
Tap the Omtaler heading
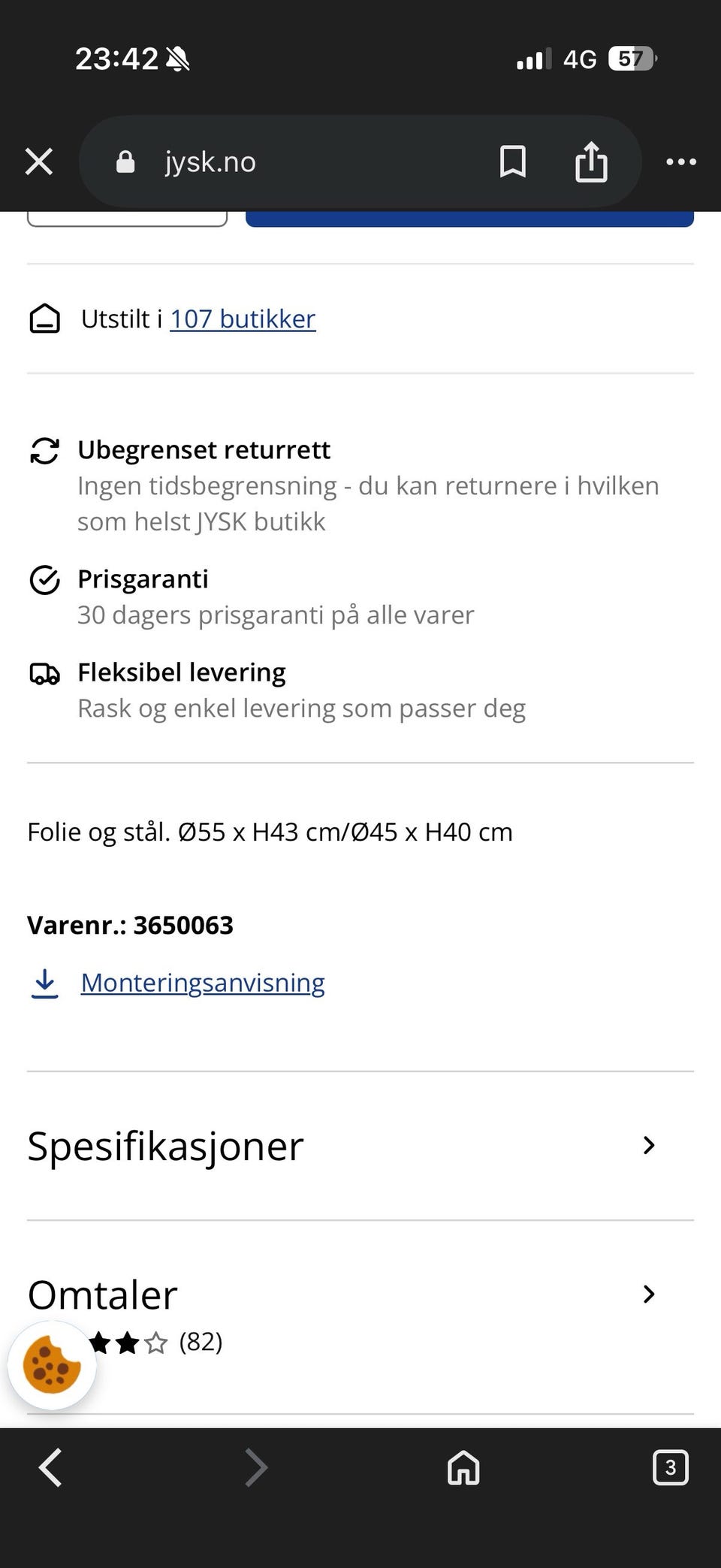(103, 1295)
